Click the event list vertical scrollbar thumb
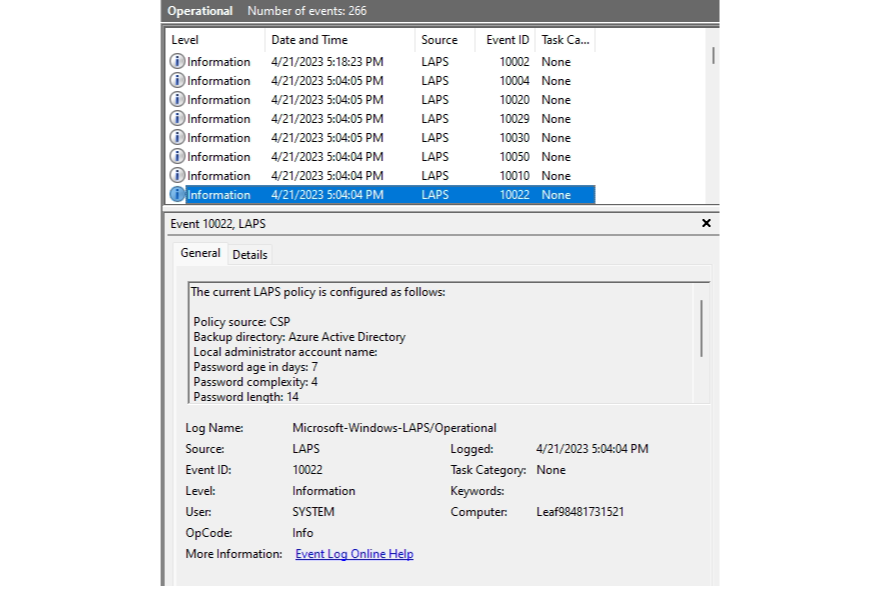 [713, 56]
